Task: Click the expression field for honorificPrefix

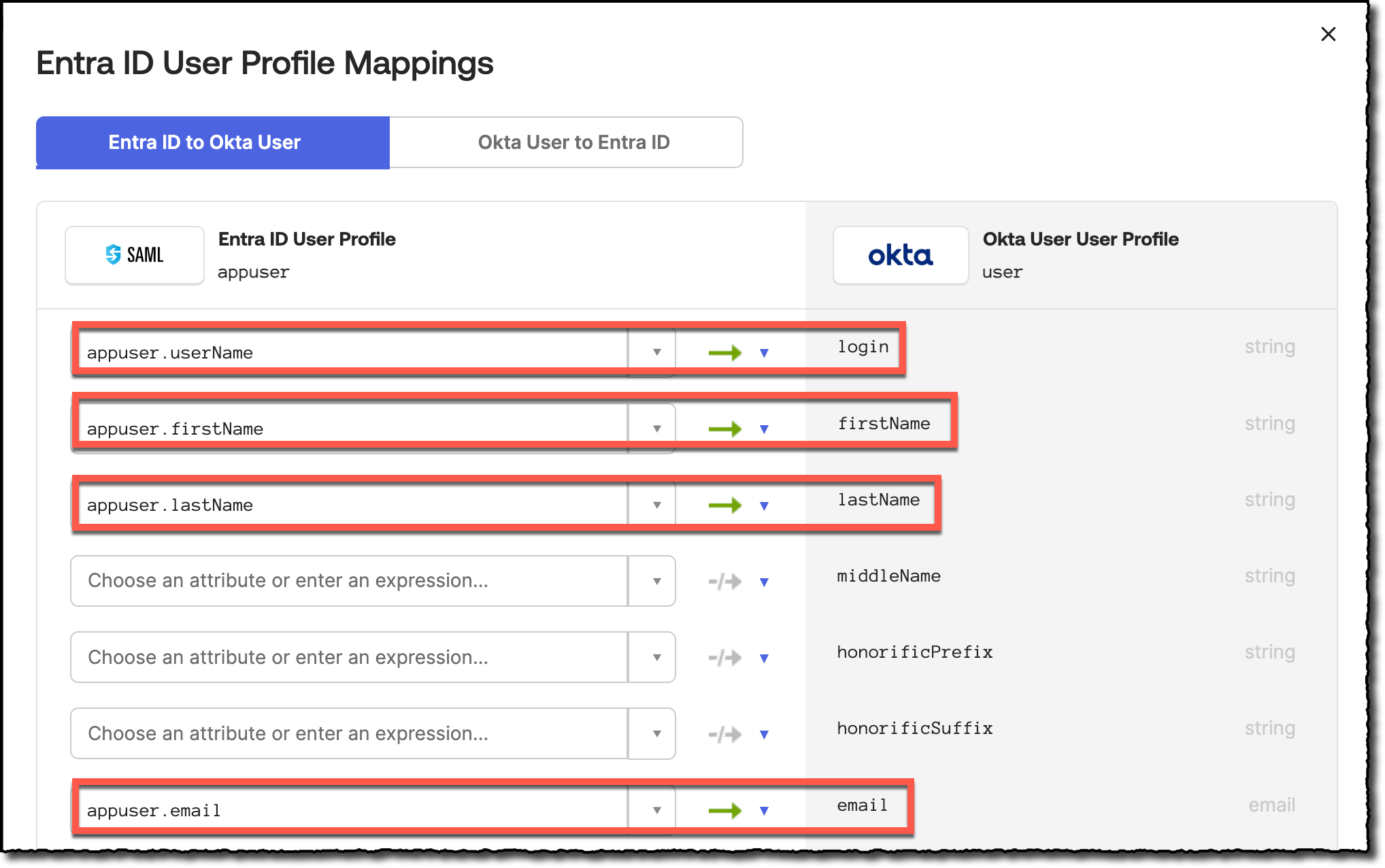Action: 349,657
